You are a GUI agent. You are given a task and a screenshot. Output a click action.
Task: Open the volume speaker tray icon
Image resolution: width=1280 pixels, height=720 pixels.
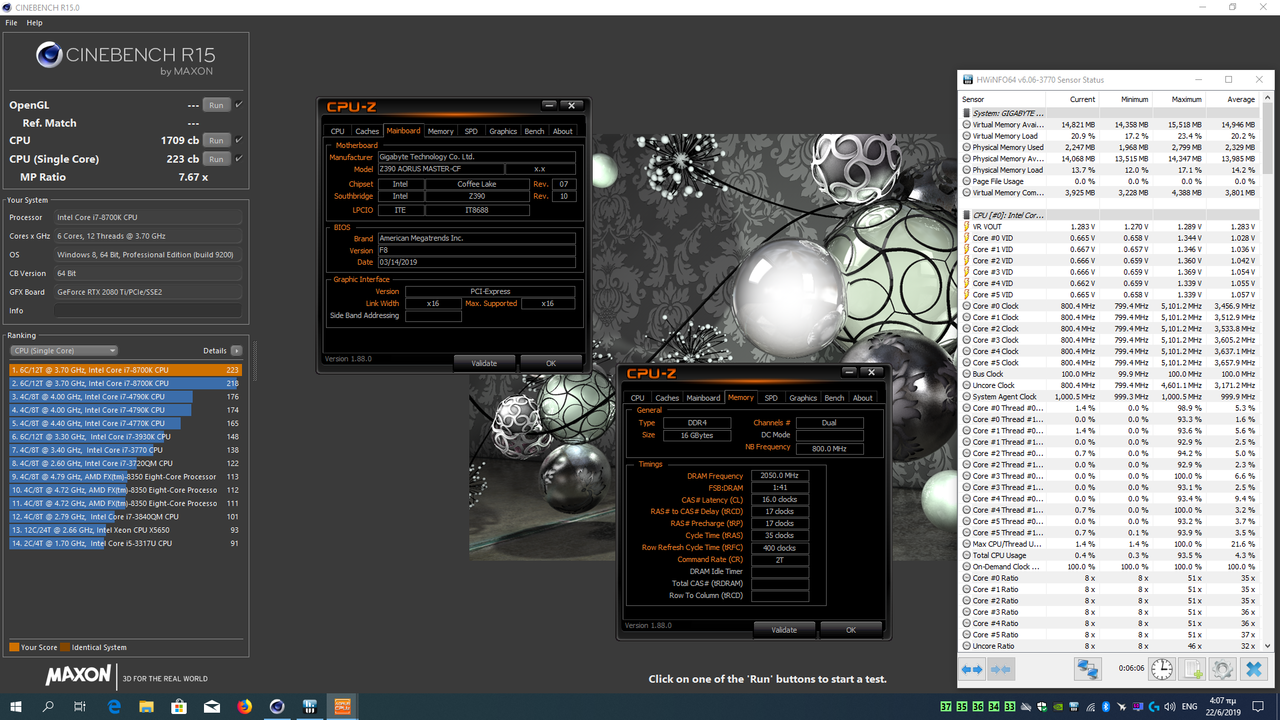(1172, 706)
